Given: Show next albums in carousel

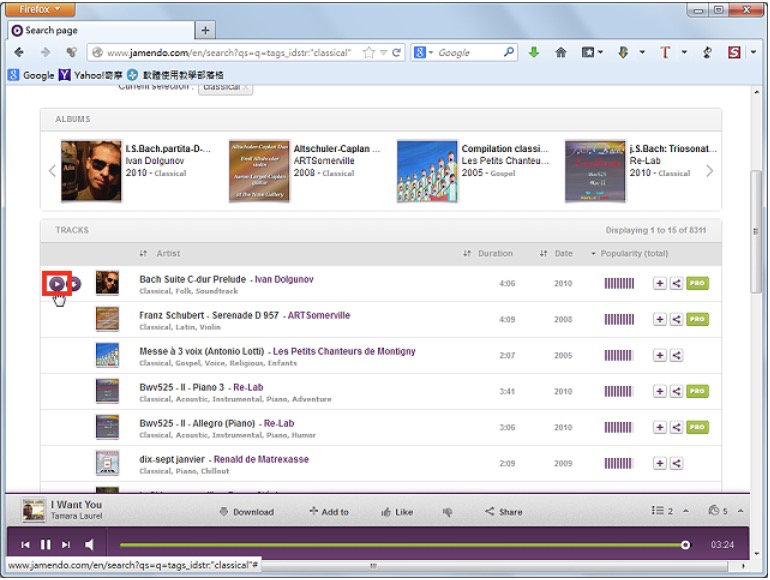Looking at the screenshot, I should coord(709,171).
